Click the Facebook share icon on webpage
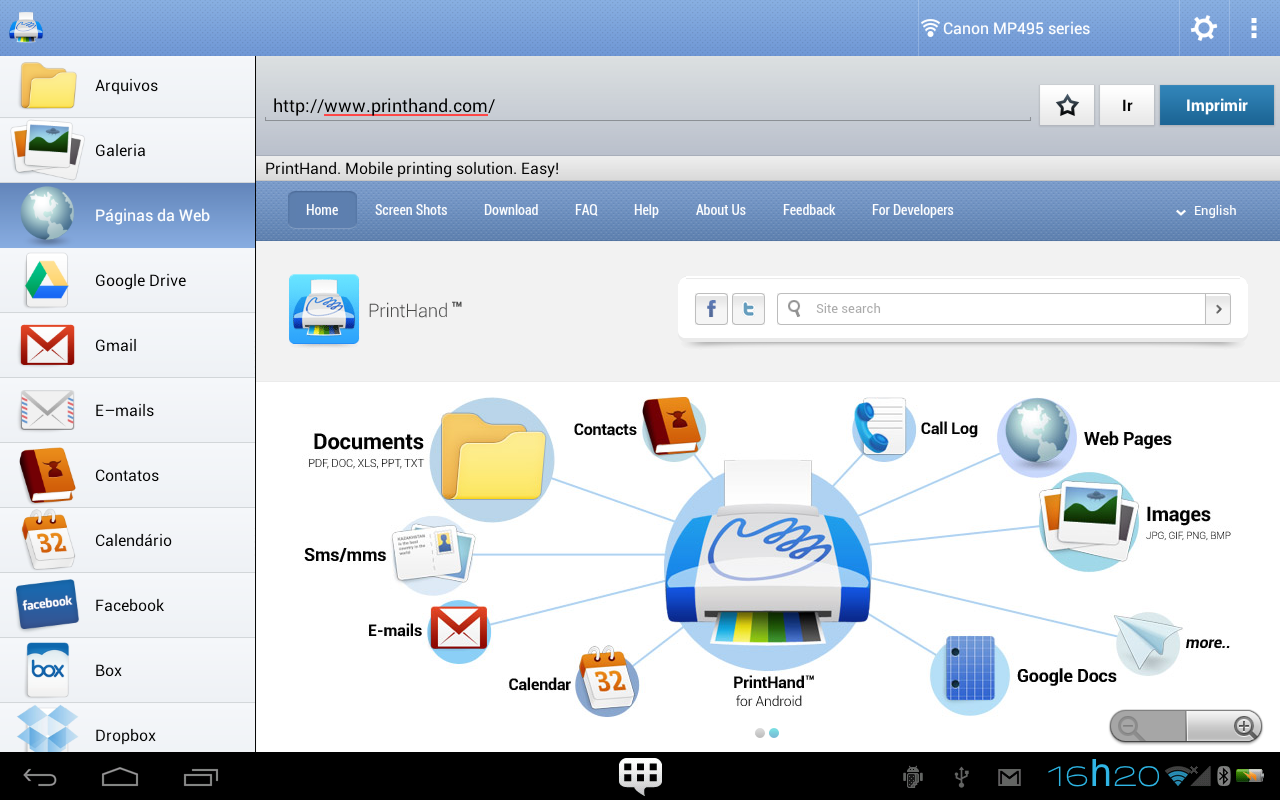The height and width of the screenshot is (800, 1280). (x=711, y=309)
